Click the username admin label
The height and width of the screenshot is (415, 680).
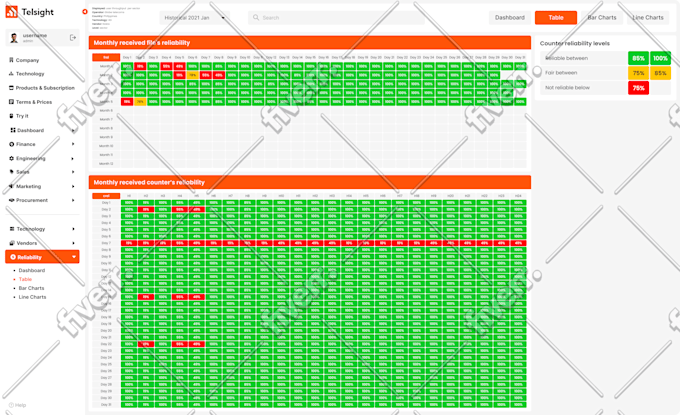point(35,38)
